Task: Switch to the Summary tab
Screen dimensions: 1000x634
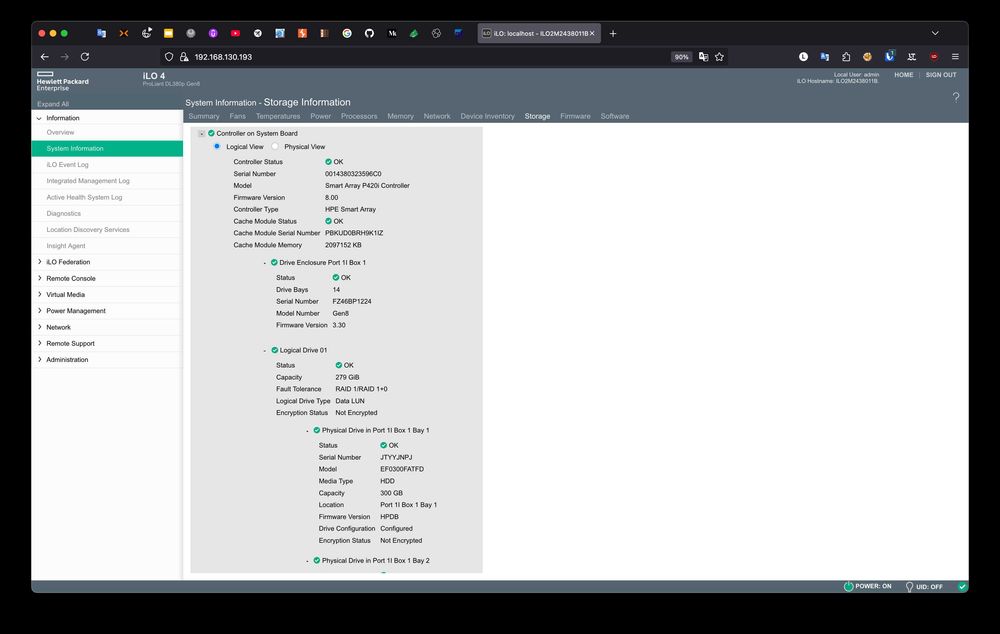Action: pyautogui.click(x=204, y=116)
